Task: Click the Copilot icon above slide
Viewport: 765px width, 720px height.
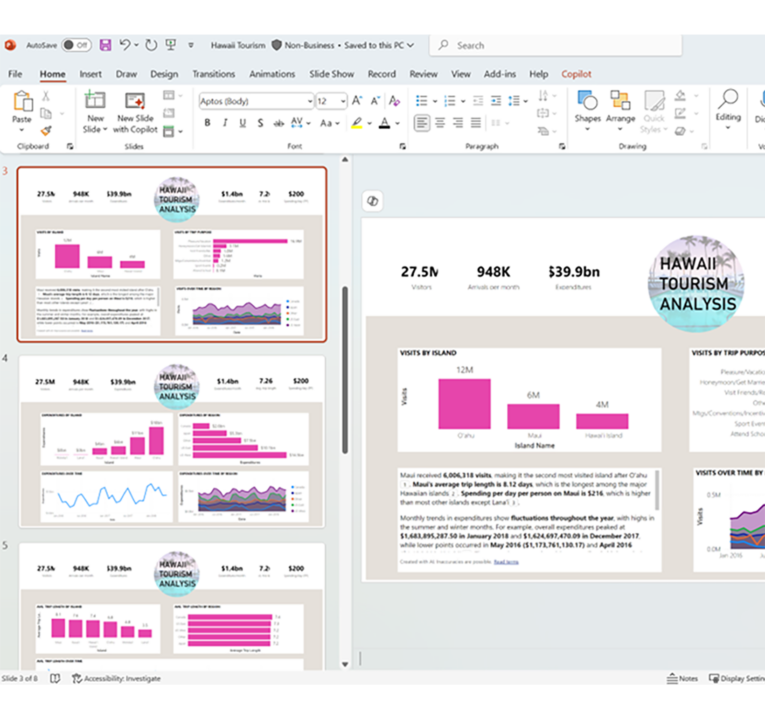Action: (373, 201)
